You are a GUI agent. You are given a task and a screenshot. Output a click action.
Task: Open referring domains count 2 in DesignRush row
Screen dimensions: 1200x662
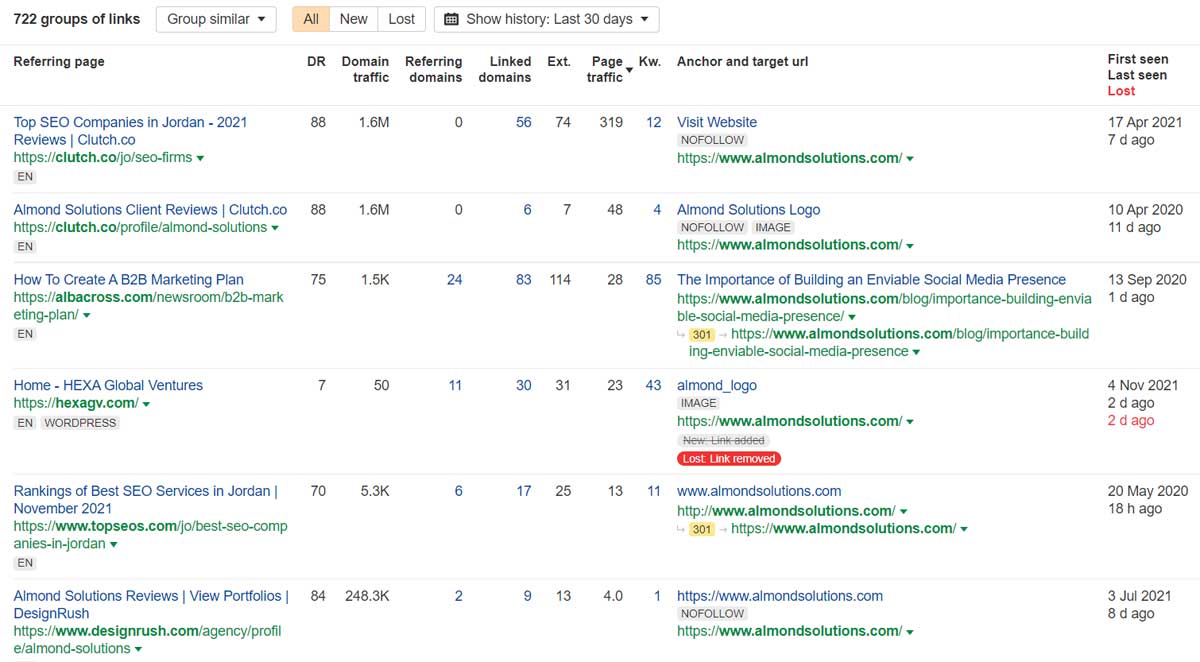click(x=458, y=596)
